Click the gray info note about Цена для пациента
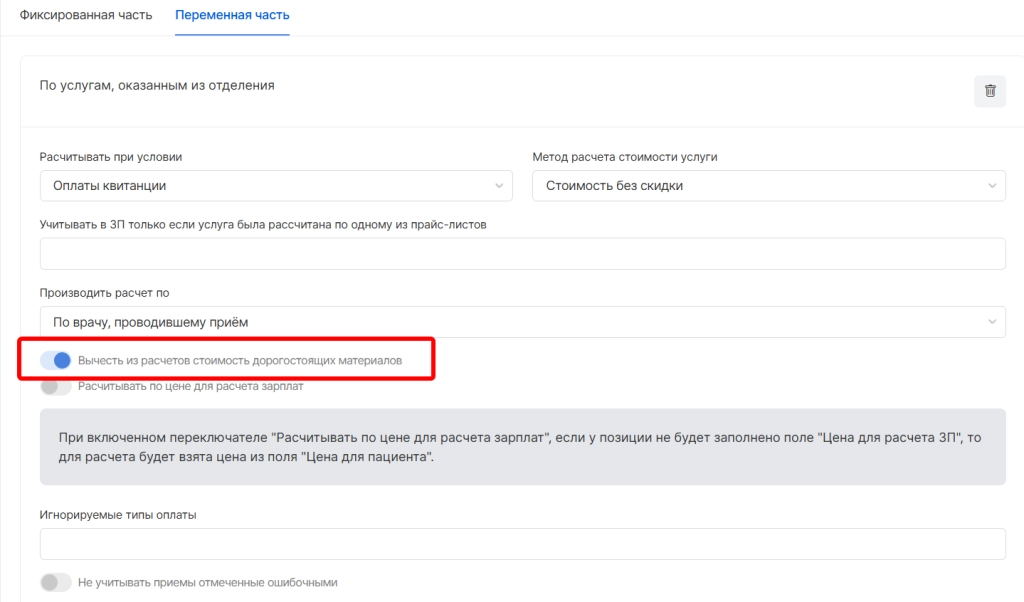The width and height of the screenshot is (1024, 602). (x=522, y=447)
